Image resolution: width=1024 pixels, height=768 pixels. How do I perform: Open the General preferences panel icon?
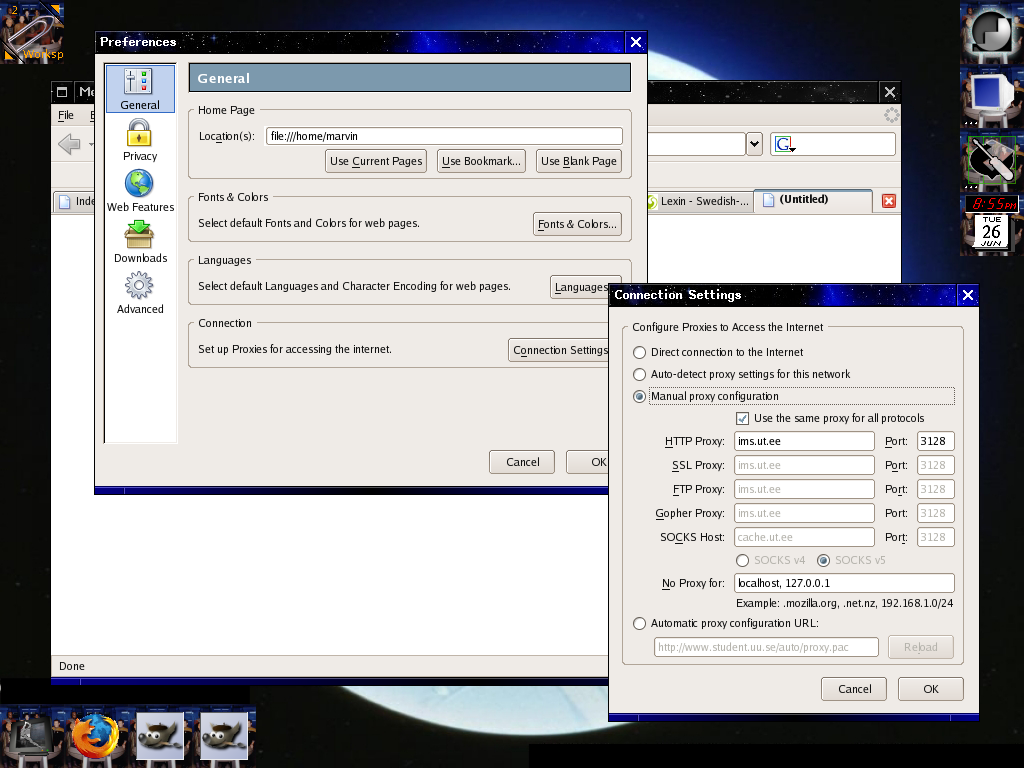click(x=140, y=88)
